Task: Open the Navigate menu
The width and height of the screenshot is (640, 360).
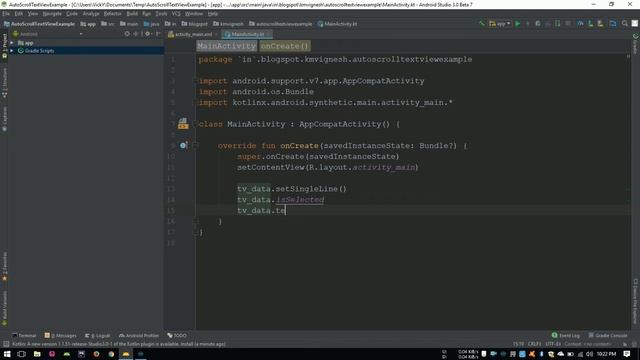Action: [52, 13]
